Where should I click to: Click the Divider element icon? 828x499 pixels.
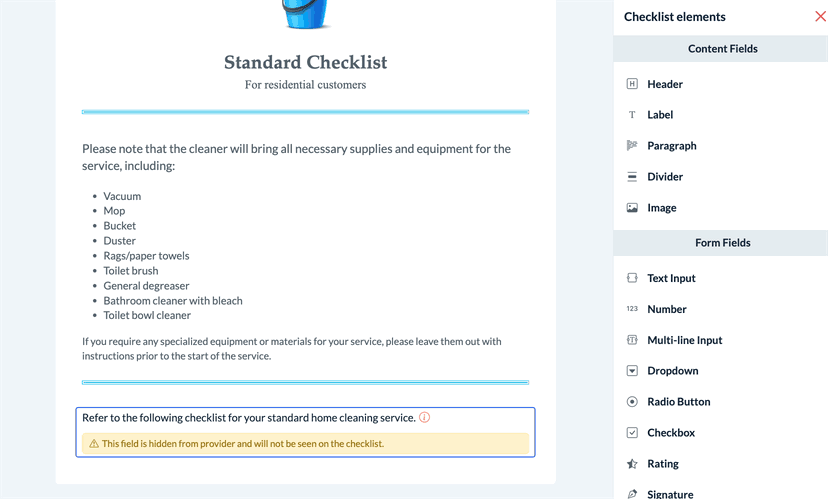click(632, 176)
